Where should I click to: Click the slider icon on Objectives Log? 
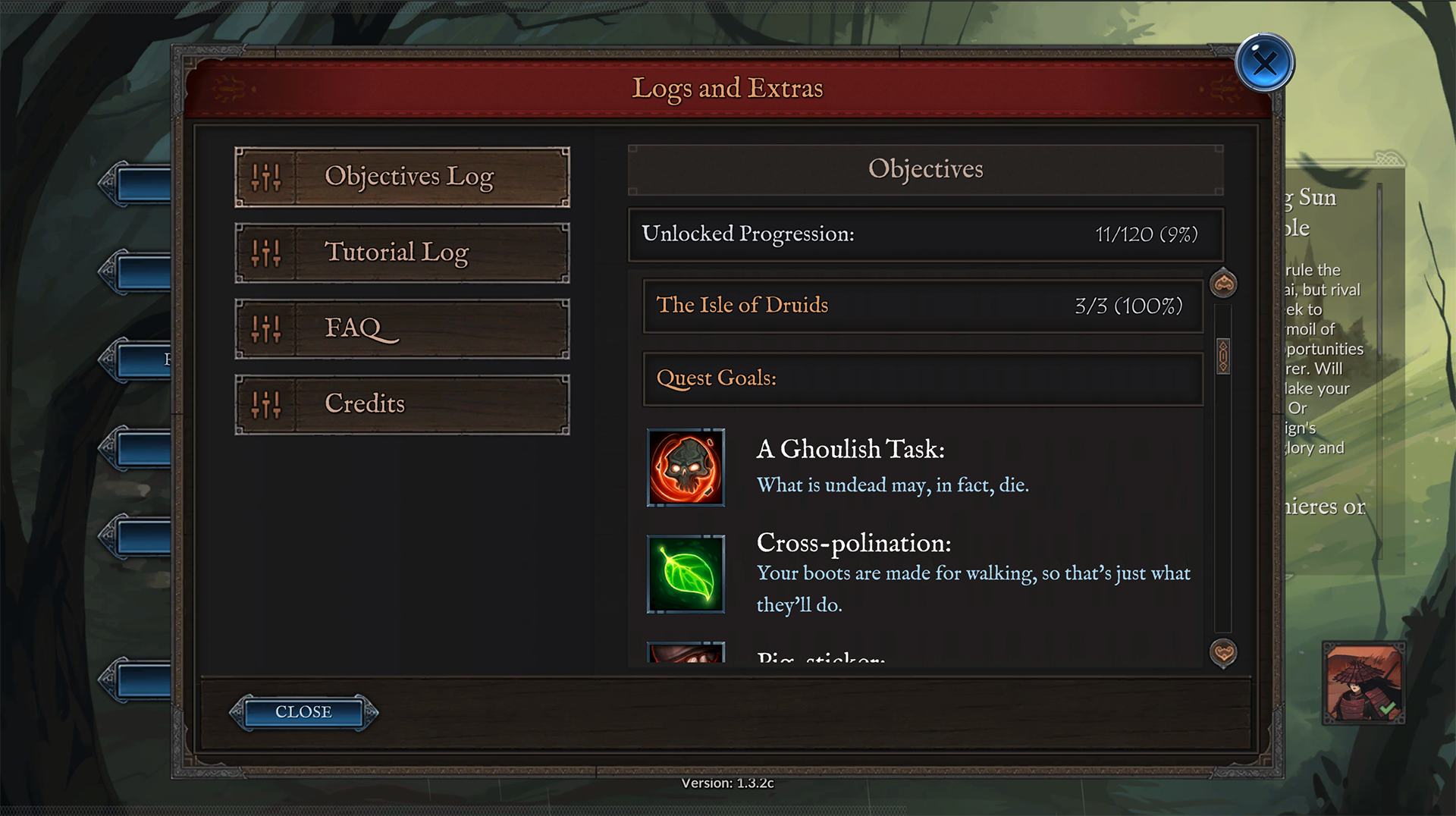tap(266, 177)
